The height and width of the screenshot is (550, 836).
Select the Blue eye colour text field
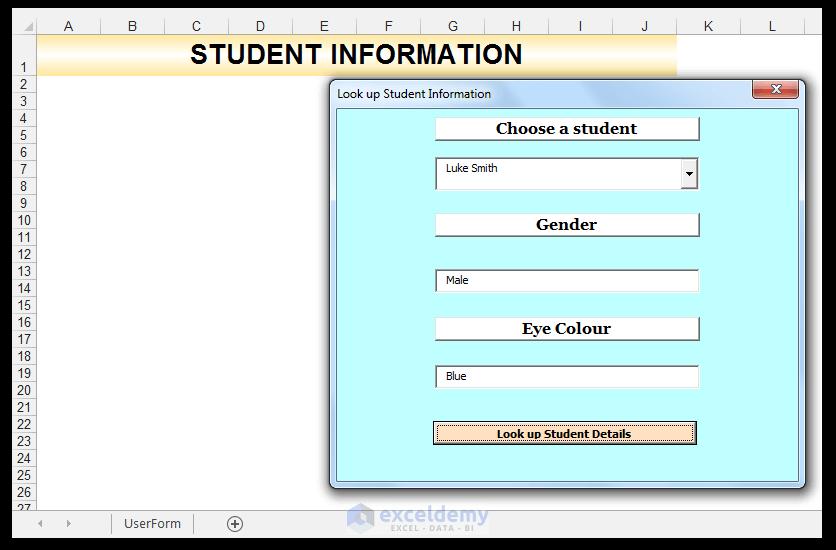[x=567, y=377]
